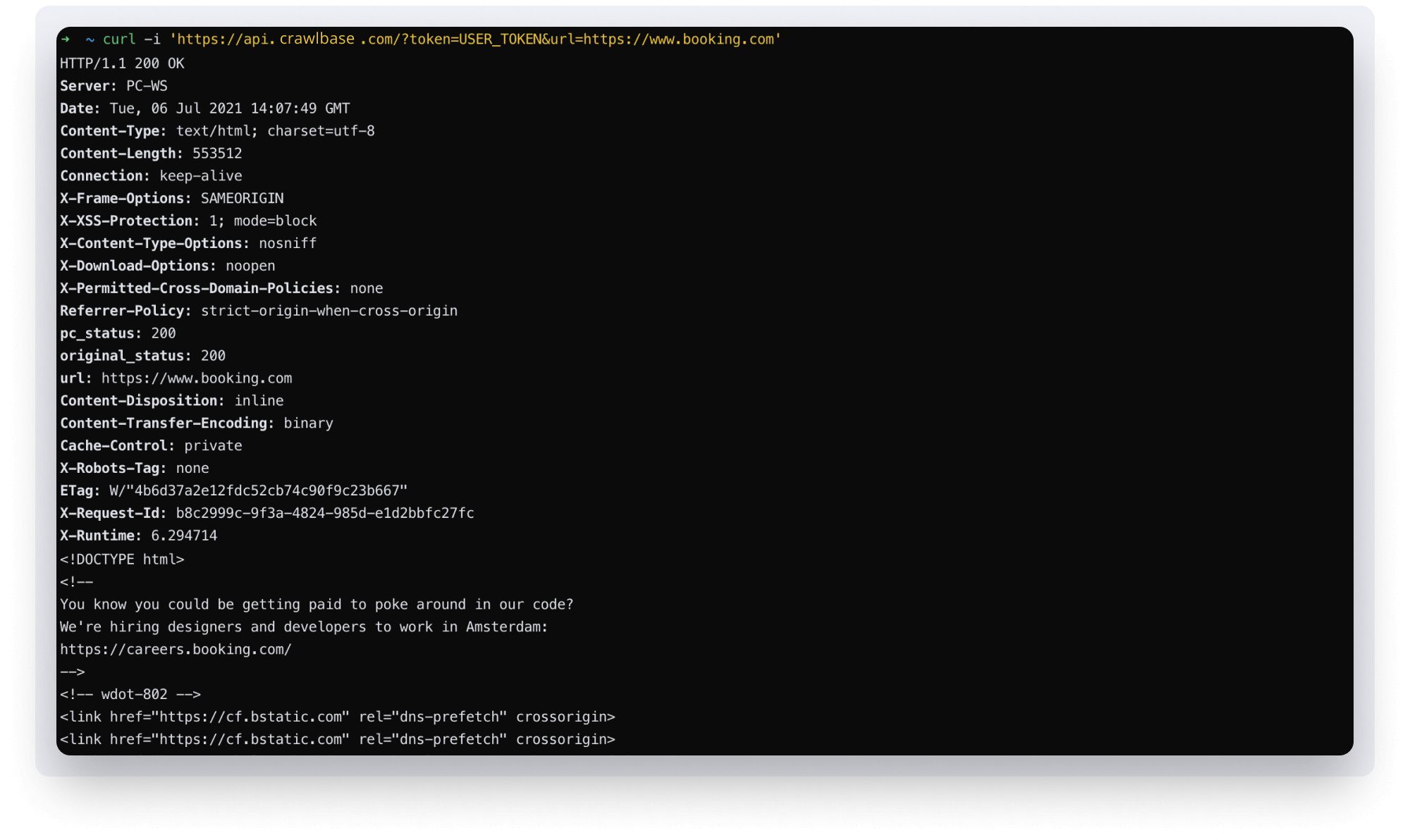Viewport: 1410px width, 840px height.
Task: Click the X-XSS-Protection '1; mode=block' line
Action: pyautogui.click(x=188, y=221)
